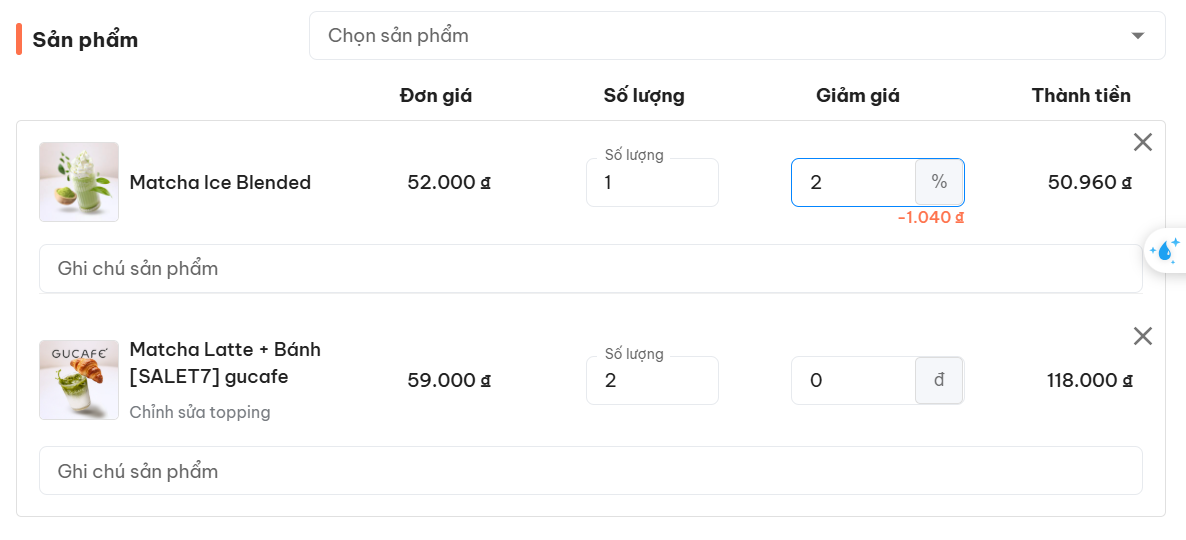Click note field under Matcha Ice Blended
Screen dimensions: 1186x540
click(590, 269)
